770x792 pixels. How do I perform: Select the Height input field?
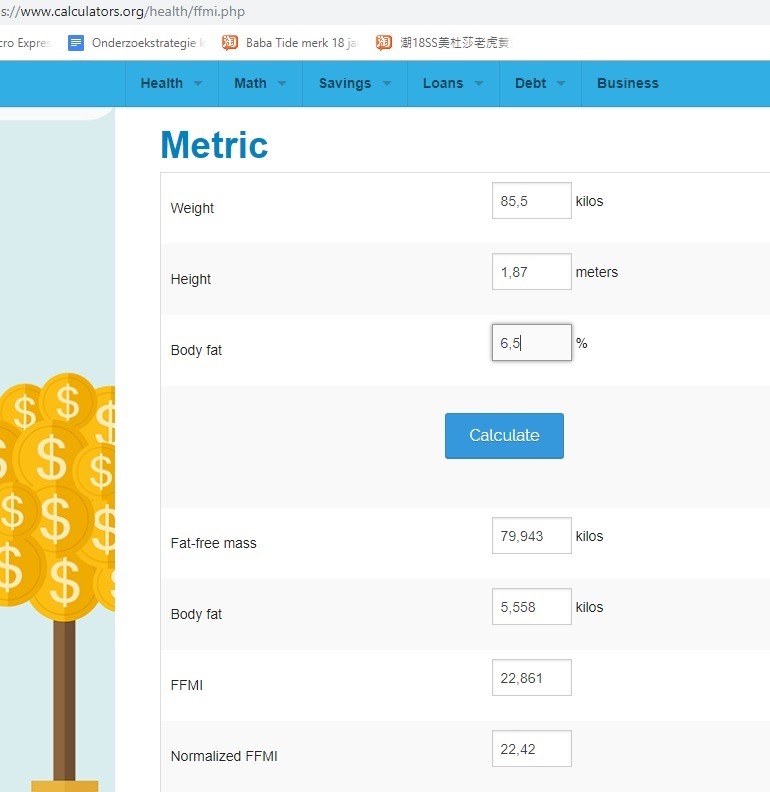point(531,272)
